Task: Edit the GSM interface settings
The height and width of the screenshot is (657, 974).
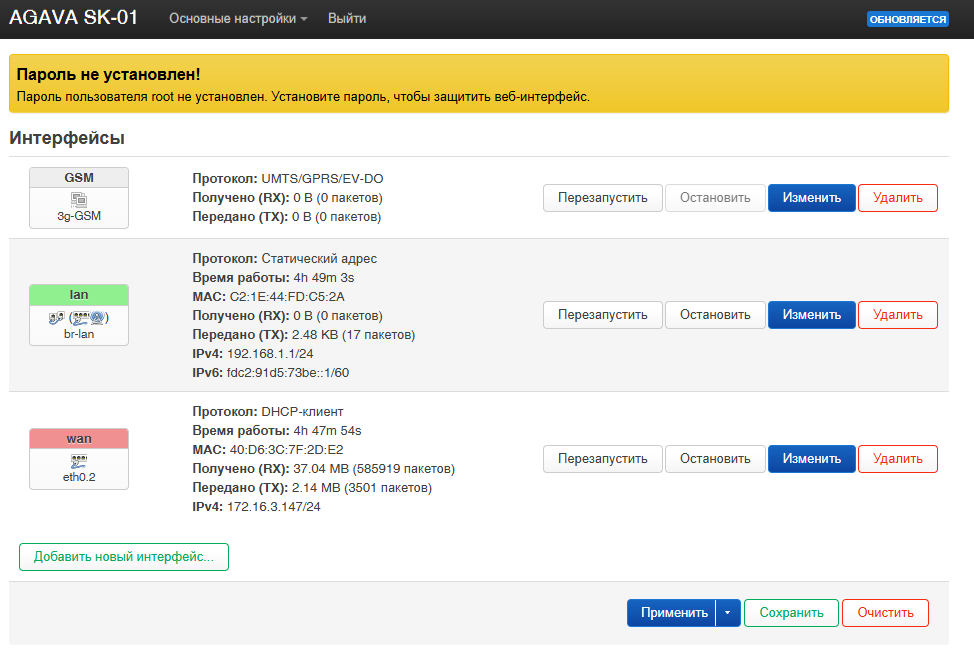Action: click(x=811, y=198)
